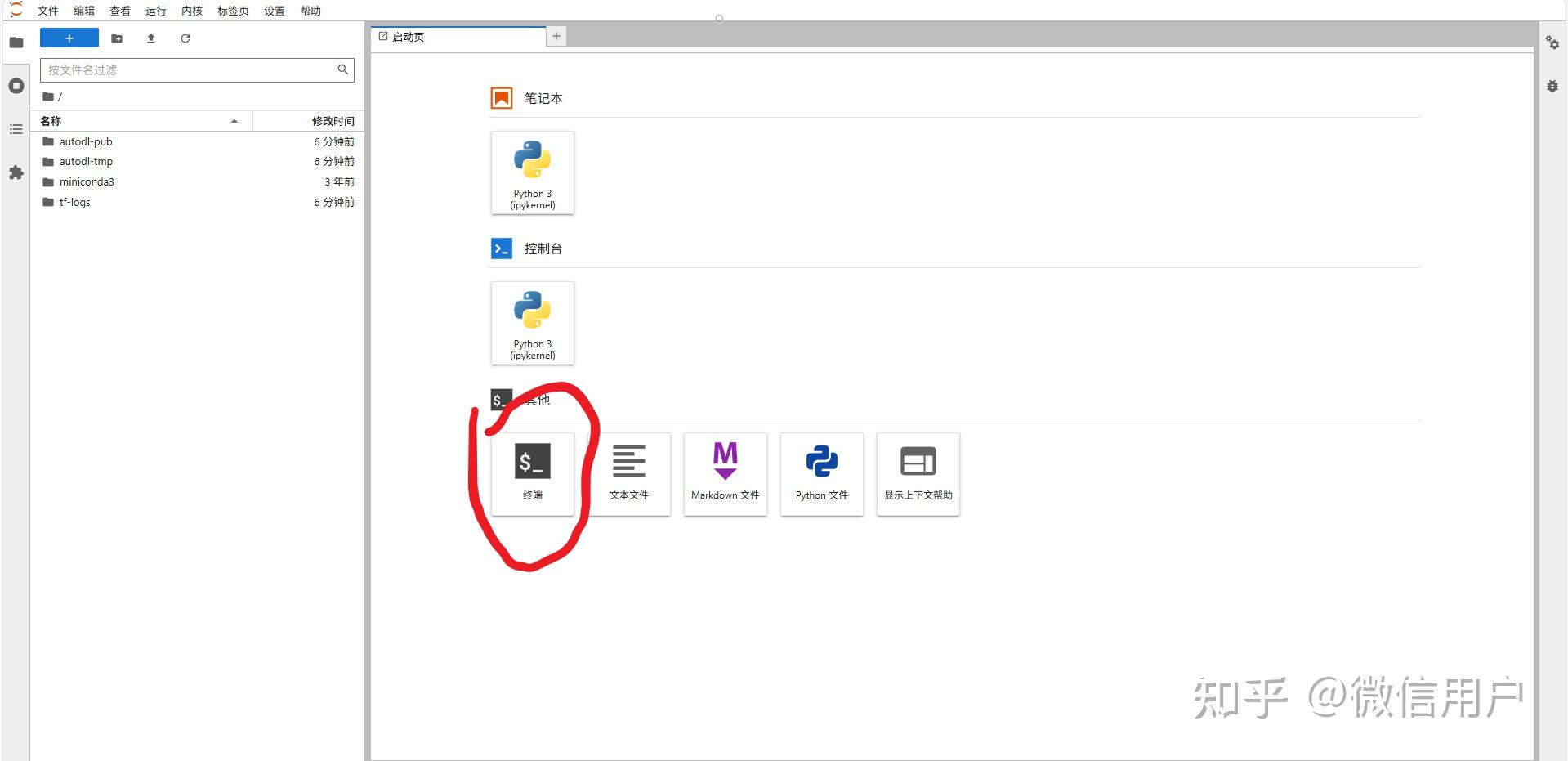Click the 笔记本 section heading

click(x=543, y=98)
